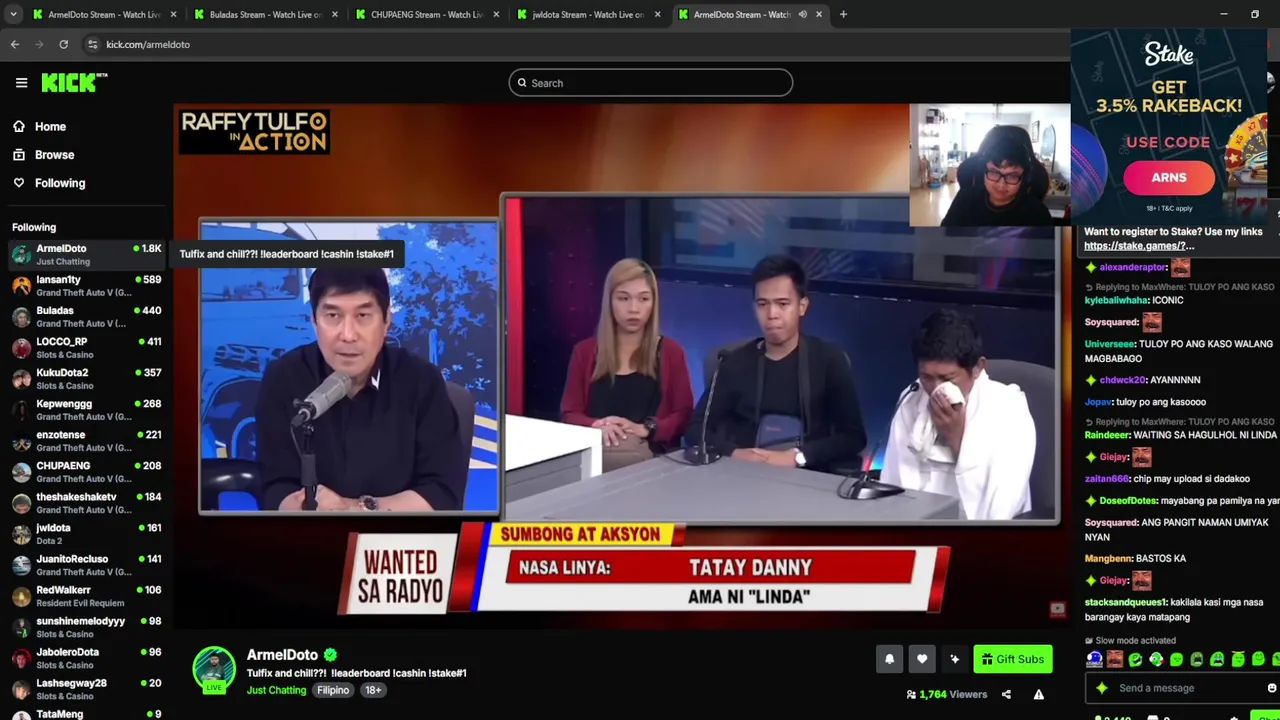Open Lashsegway28 channel in Following list

click(86, 689)
